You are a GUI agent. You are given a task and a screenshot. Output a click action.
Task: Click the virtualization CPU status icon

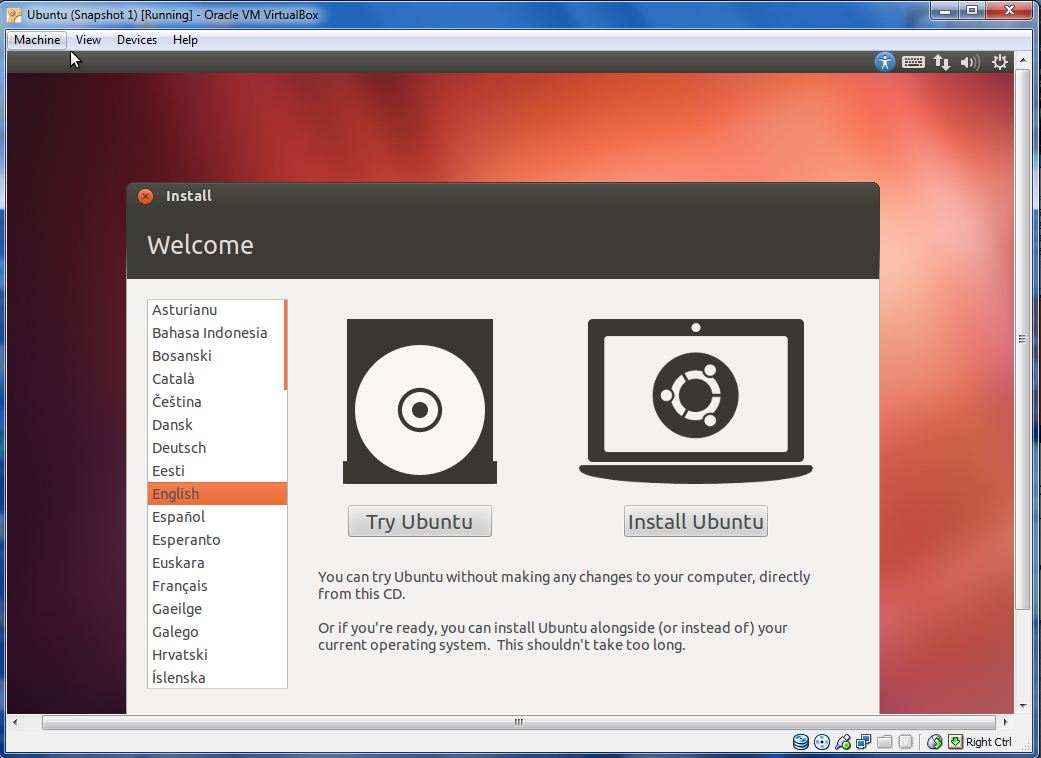(906, 741)
